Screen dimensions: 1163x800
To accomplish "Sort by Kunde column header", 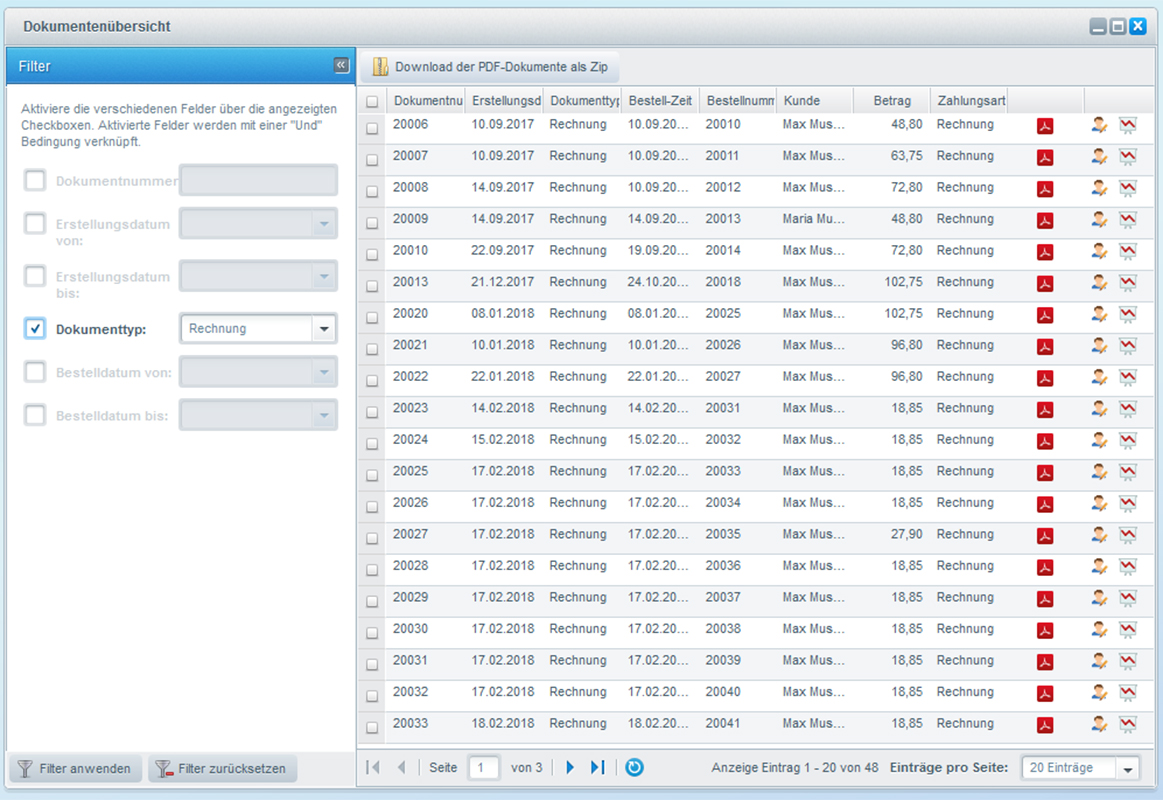I will click(x=815, y=100).
